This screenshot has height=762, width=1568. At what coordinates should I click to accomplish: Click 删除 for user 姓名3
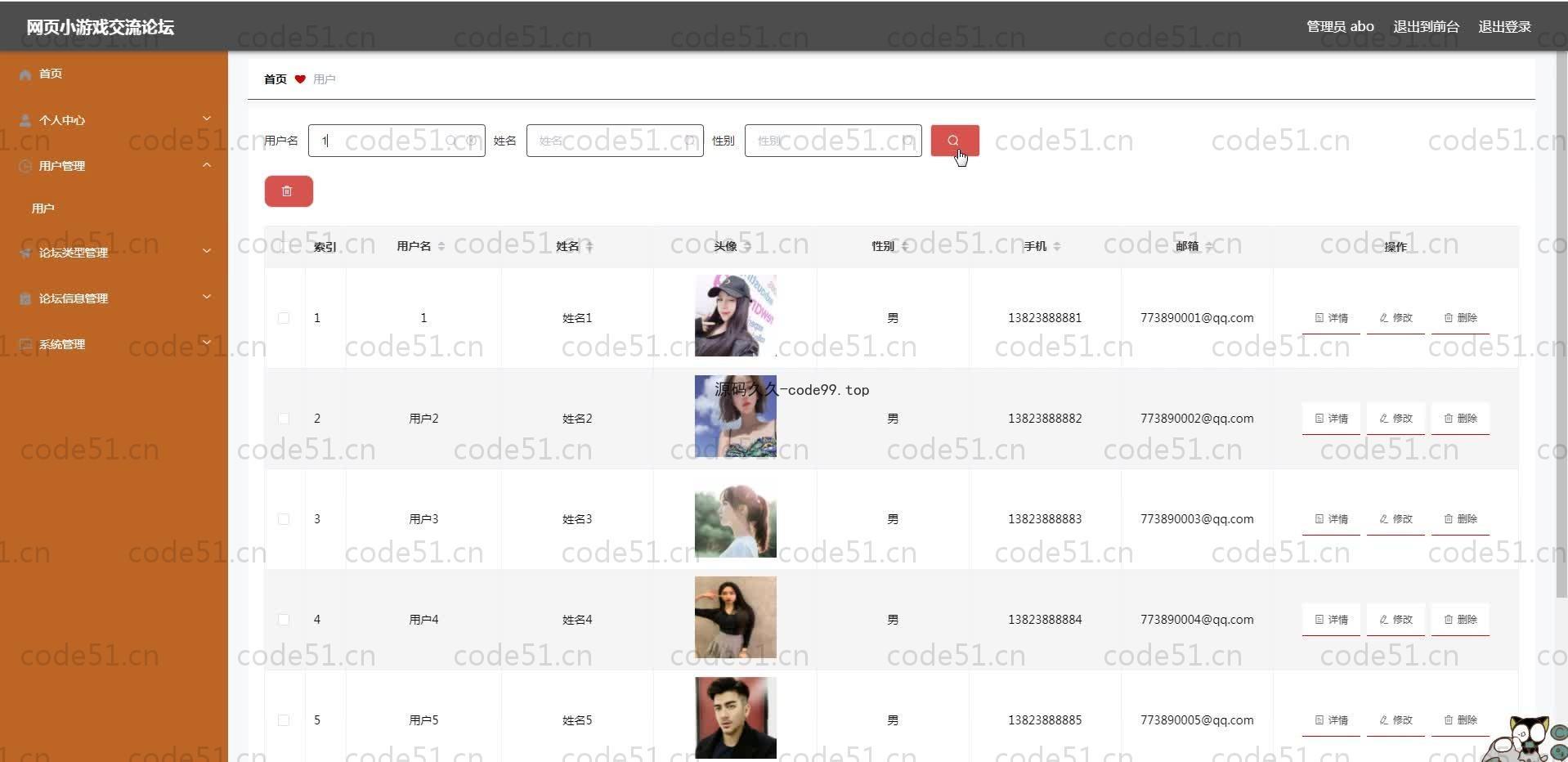pos(1460,519)
